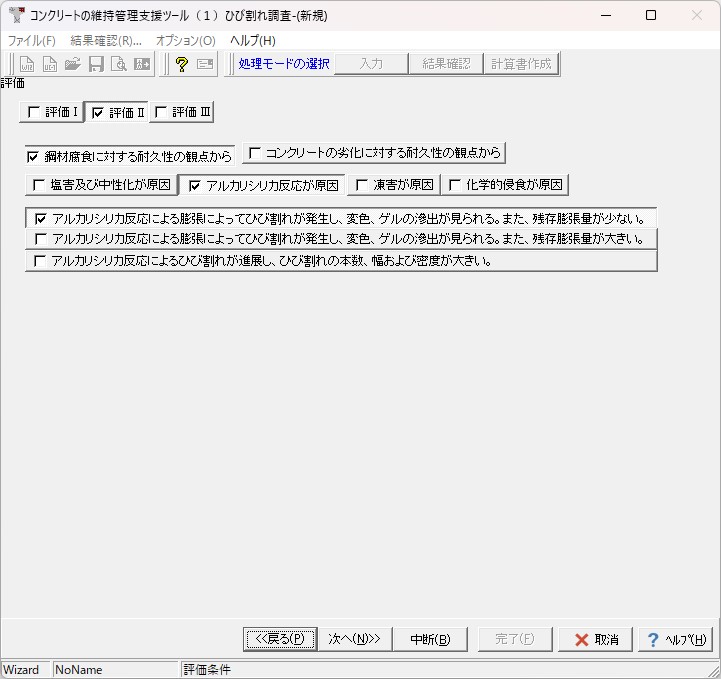Proceed with 次へ(N)>> button
Image resolution: width=721 pixels, height=679 pixels.
click(x=355, y=639)
